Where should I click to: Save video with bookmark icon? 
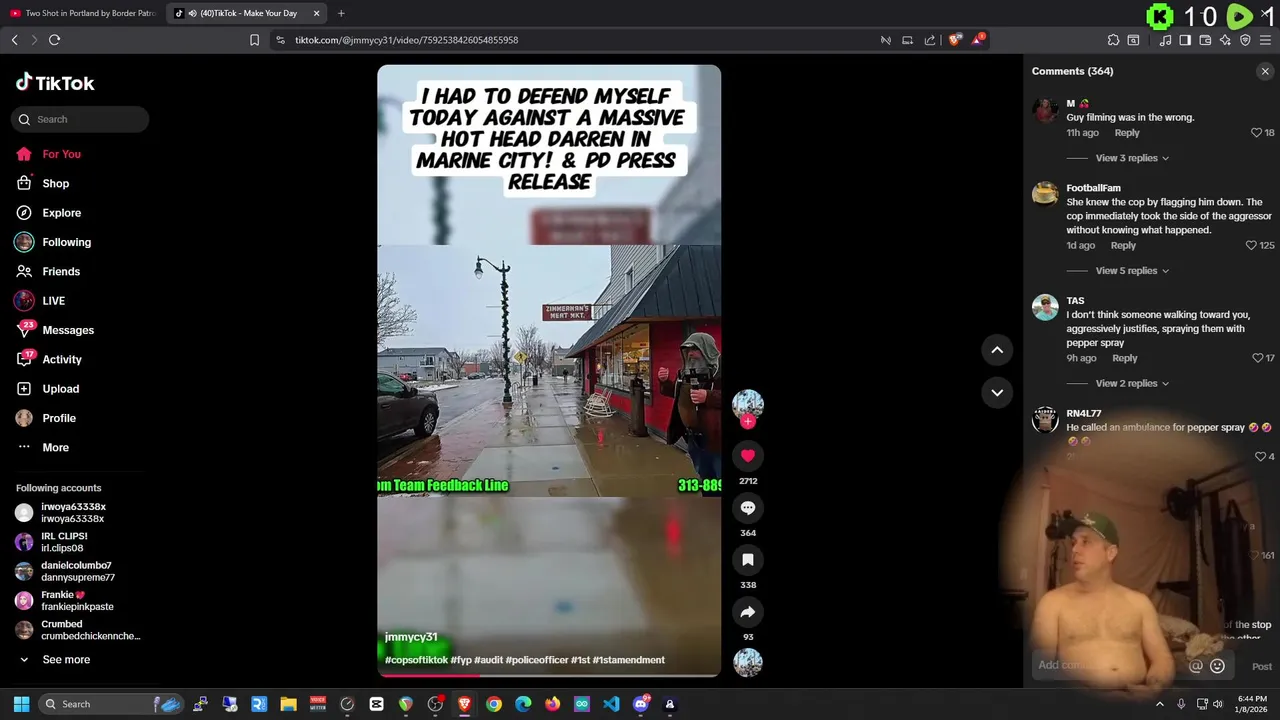coord(747,560)
